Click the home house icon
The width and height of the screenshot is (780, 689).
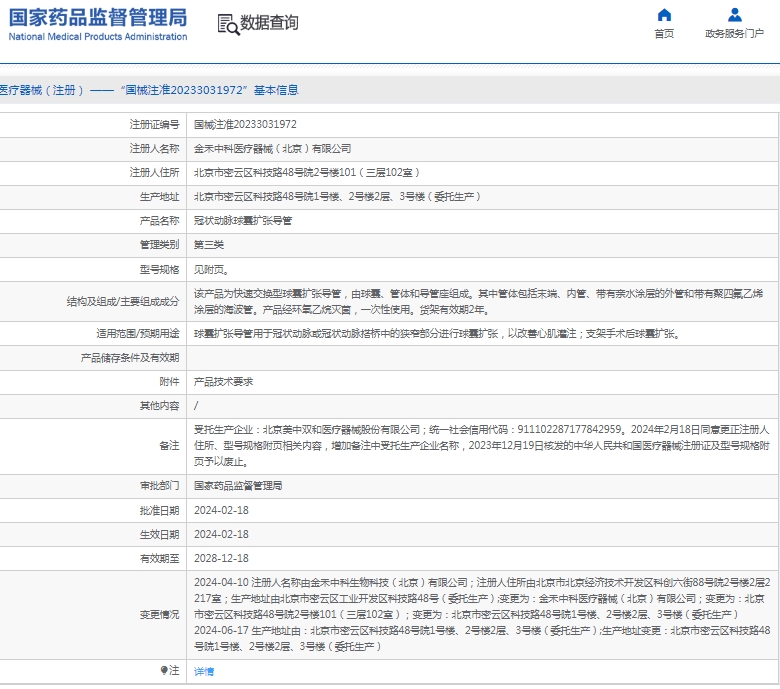tap(664, 15)
